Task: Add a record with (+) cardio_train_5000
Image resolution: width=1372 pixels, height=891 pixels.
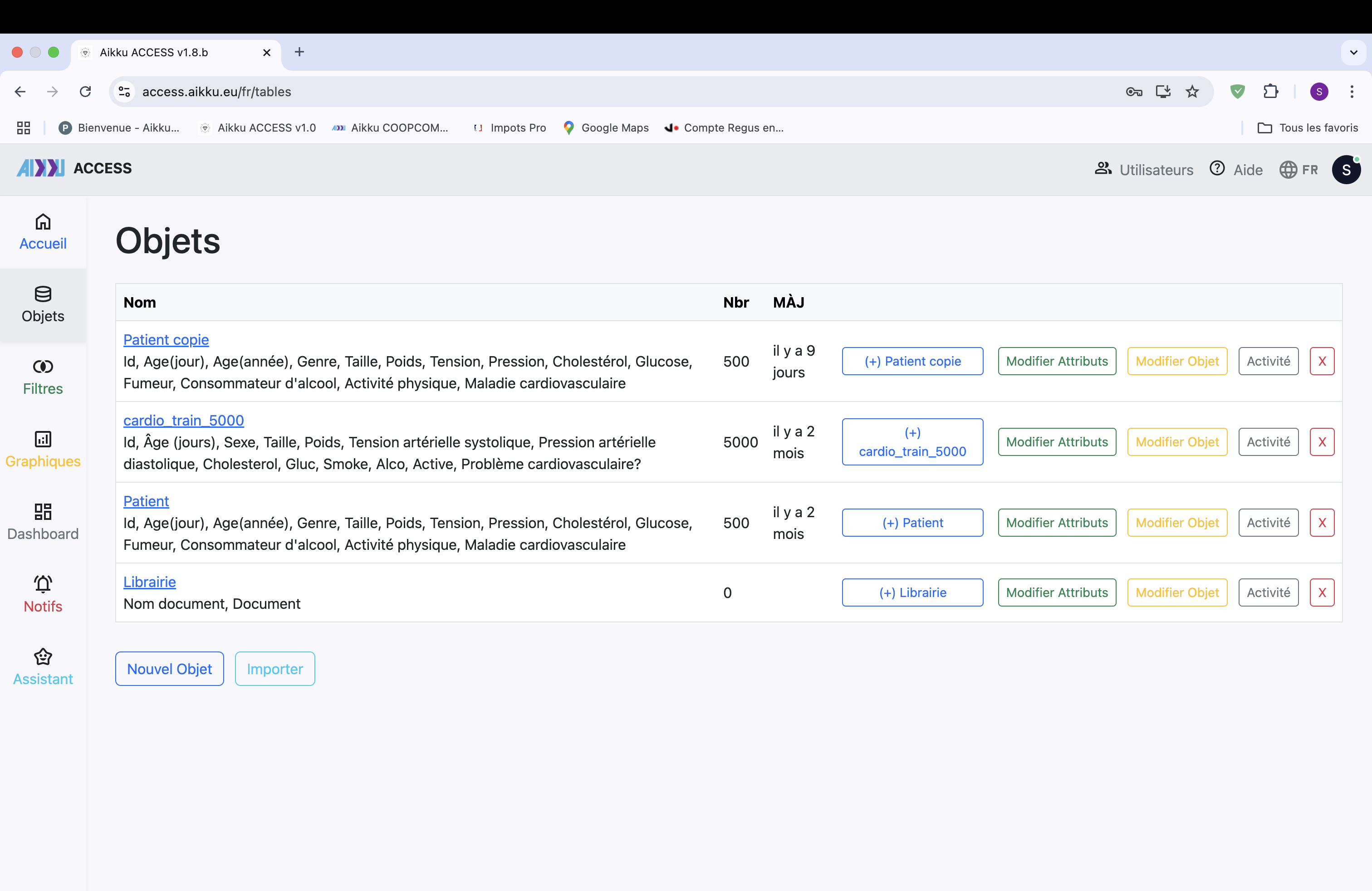Action: click(912, 441)
